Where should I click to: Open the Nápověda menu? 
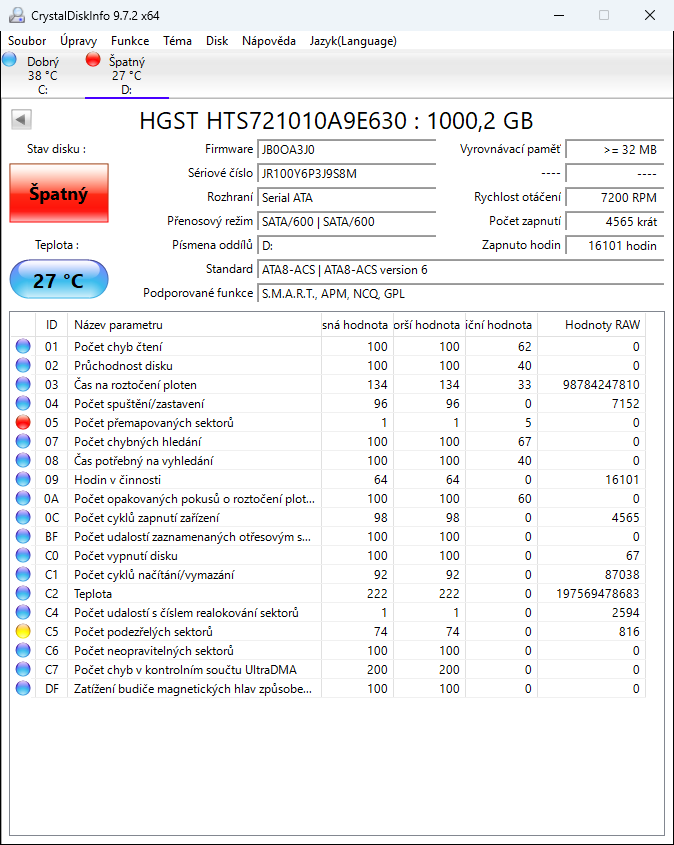pos(269,41)
